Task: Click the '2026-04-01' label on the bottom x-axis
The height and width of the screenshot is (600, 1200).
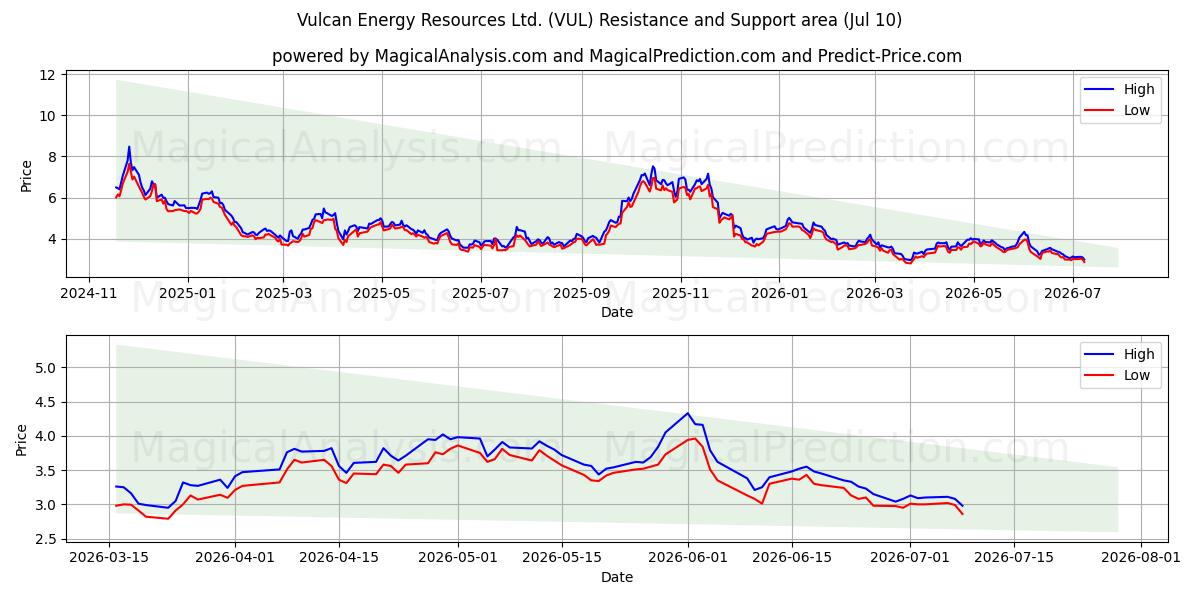Action: 236,559
